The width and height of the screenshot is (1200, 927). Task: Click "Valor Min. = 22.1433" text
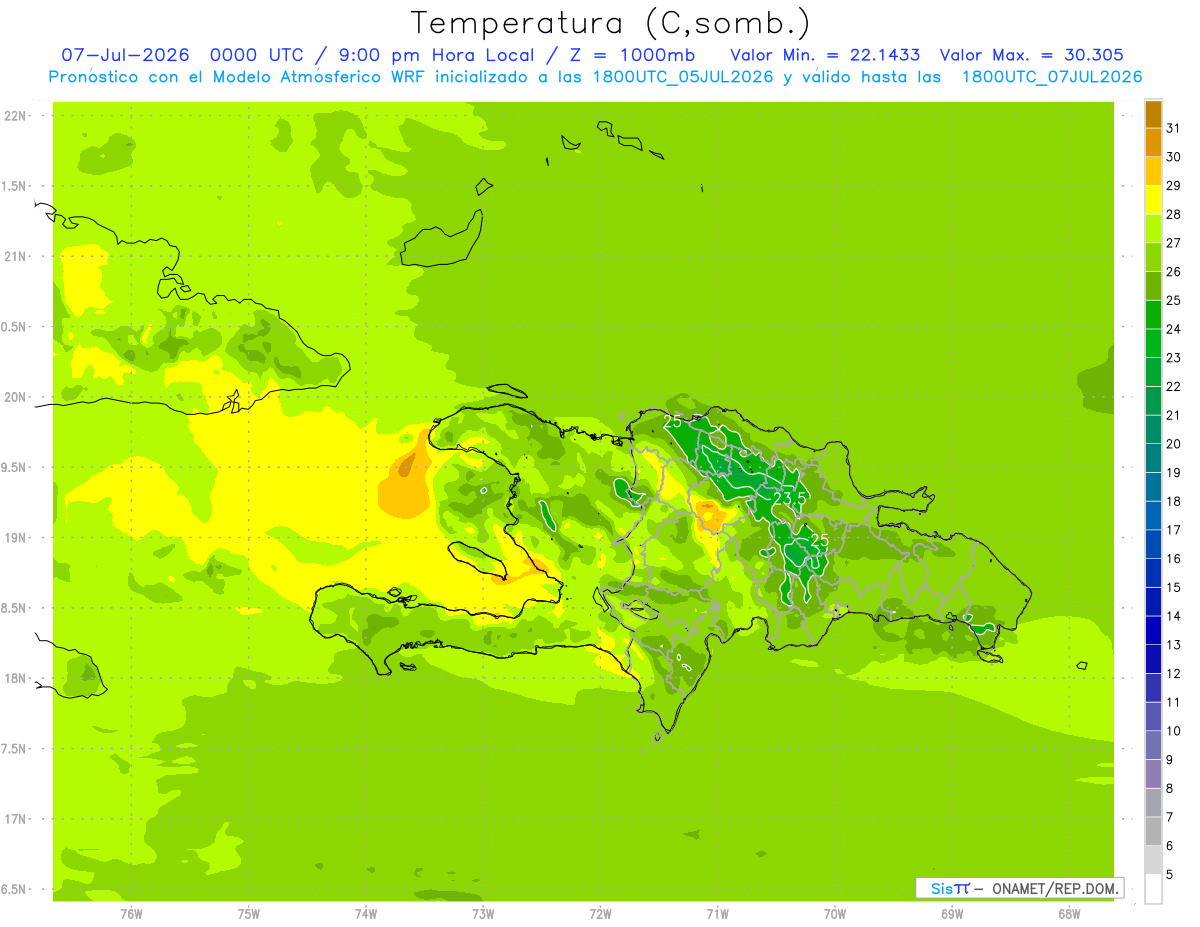coord(825,55)
